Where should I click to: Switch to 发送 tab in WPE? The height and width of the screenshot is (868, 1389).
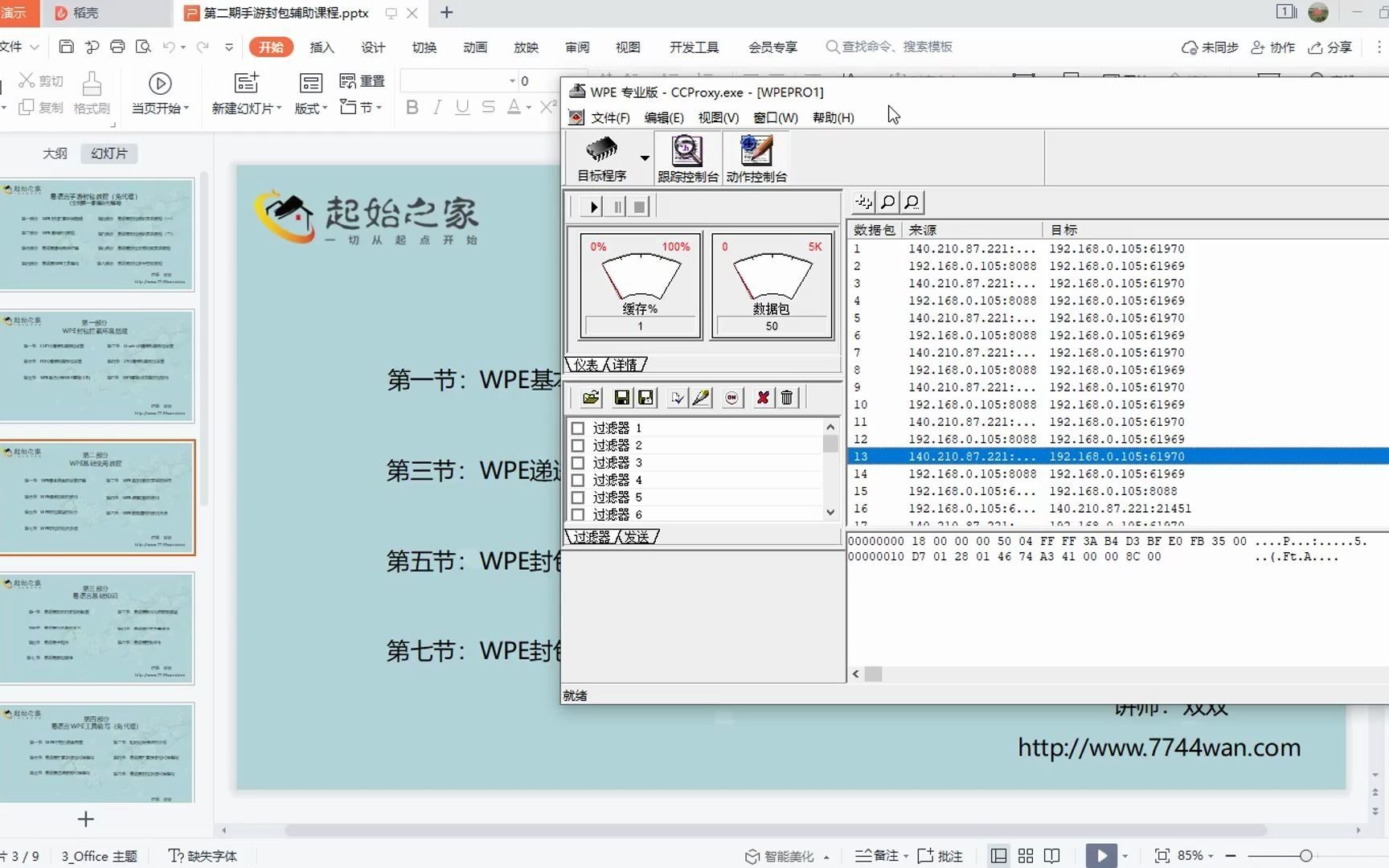(x=637, y=536)
